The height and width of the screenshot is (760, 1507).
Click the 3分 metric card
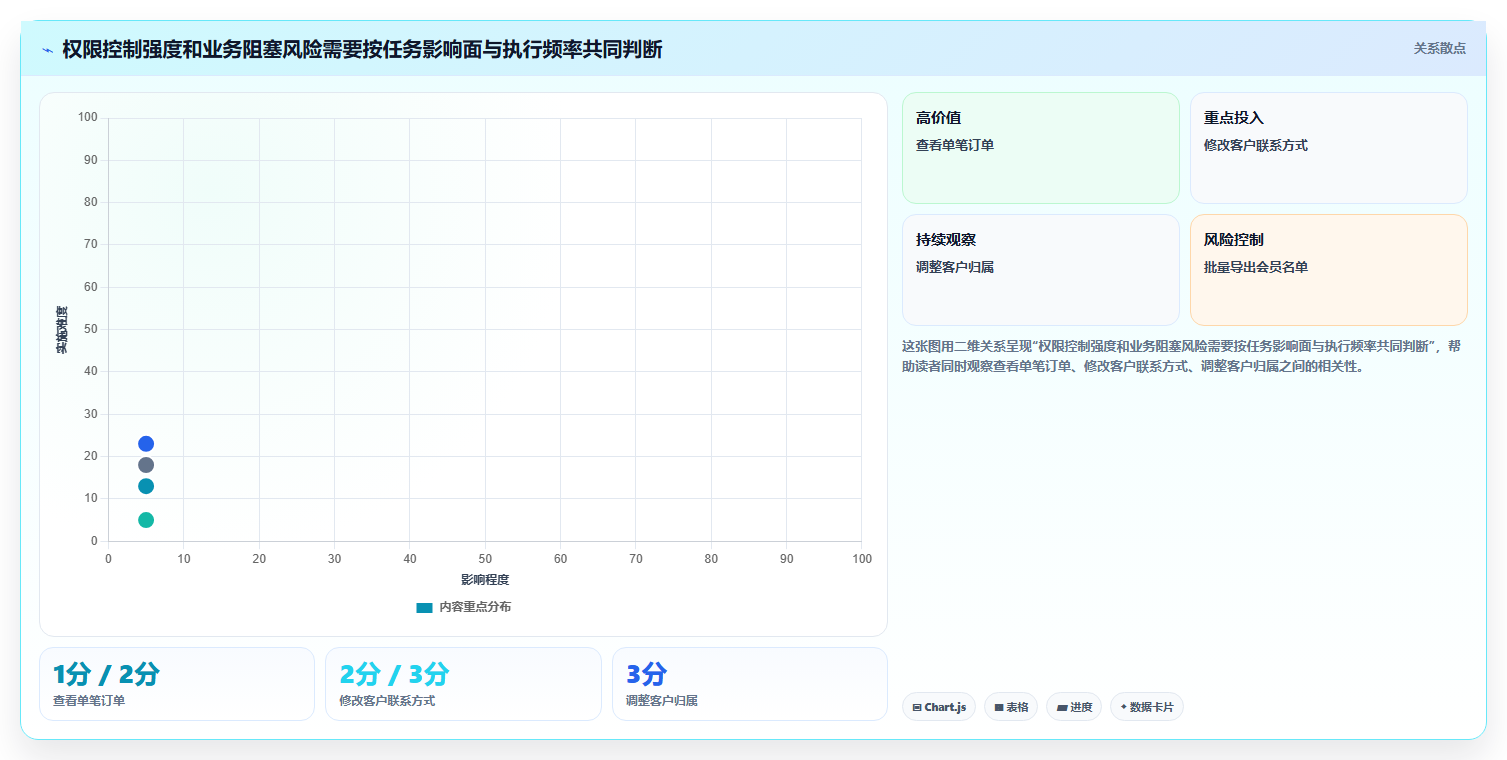coord(750,684)
